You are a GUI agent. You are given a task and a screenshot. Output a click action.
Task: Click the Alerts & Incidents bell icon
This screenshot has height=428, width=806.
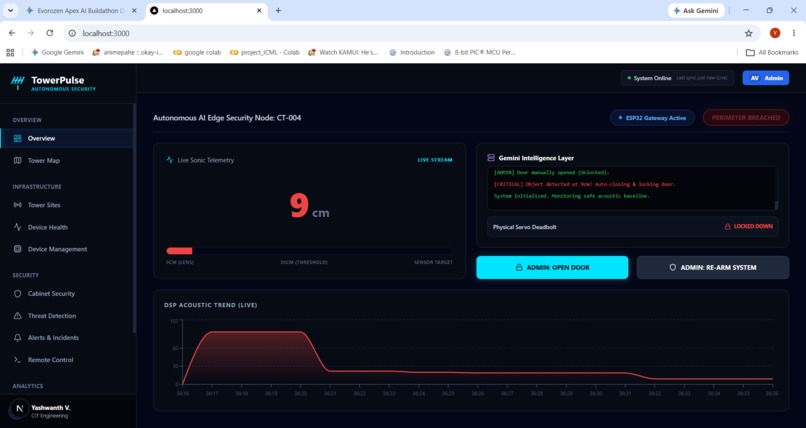click(x=17, y=338)
